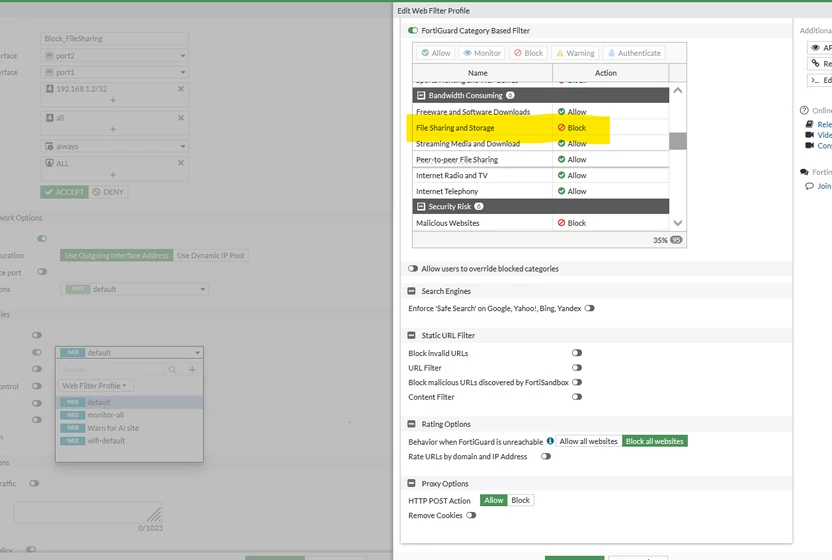
Task: Set HTTP POST Action to Block
Action: coord(521,501)
